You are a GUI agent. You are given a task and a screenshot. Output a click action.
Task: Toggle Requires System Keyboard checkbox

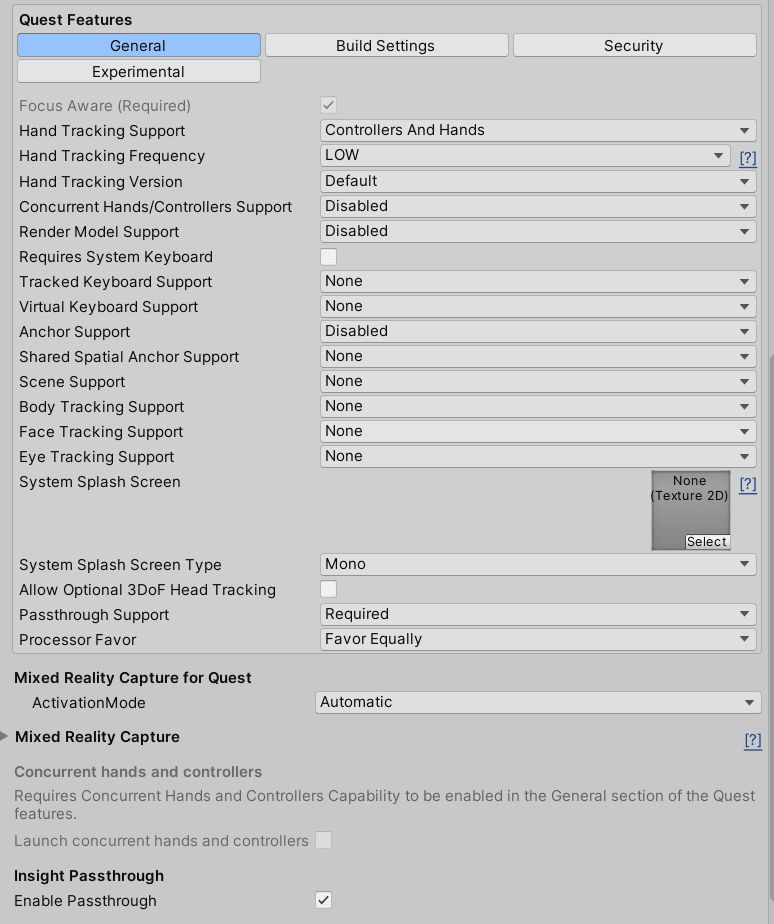click(328, 257)
